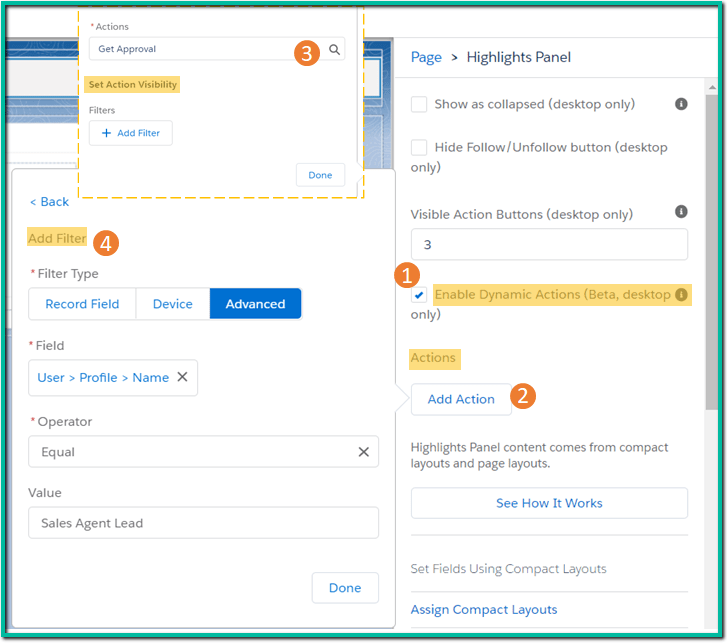Check Hide Follow/Unfollow button checkbox
Image resolution: width=727 pixels, height=643 pixels.
click(419, 147)
